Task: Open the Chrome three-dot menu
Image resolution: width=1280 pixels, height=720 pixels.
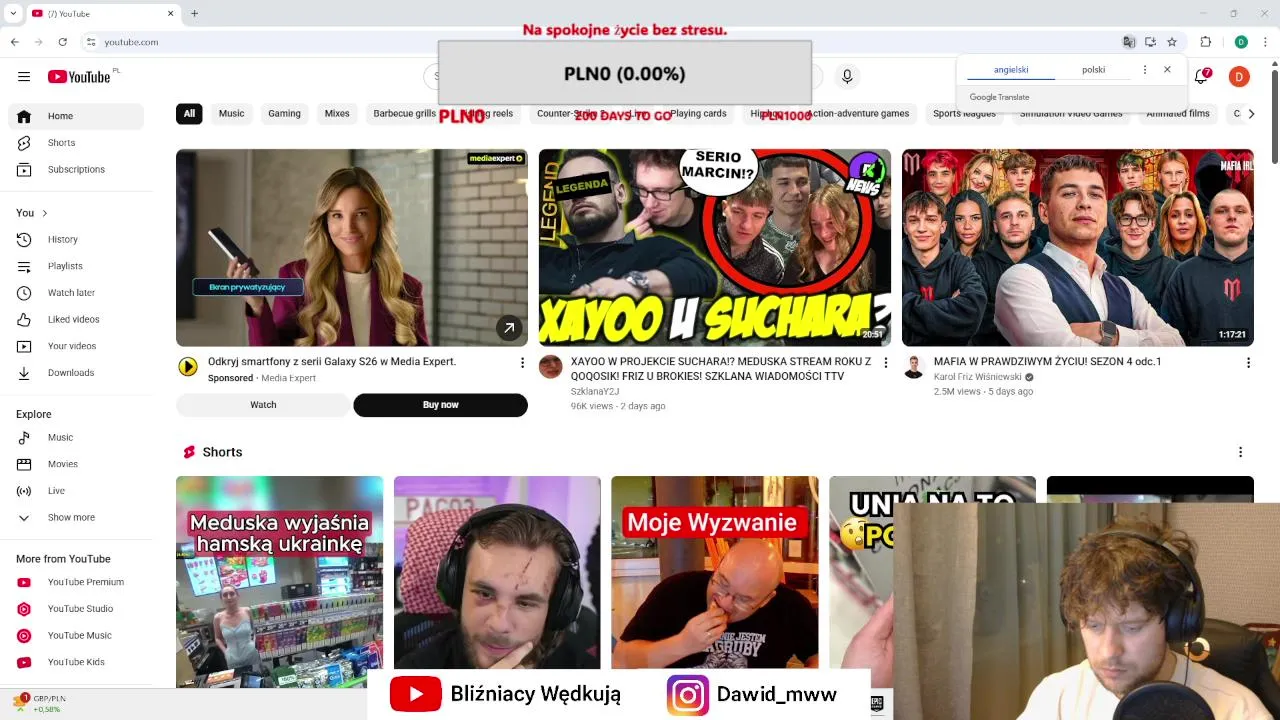Action: [1265, 42]
